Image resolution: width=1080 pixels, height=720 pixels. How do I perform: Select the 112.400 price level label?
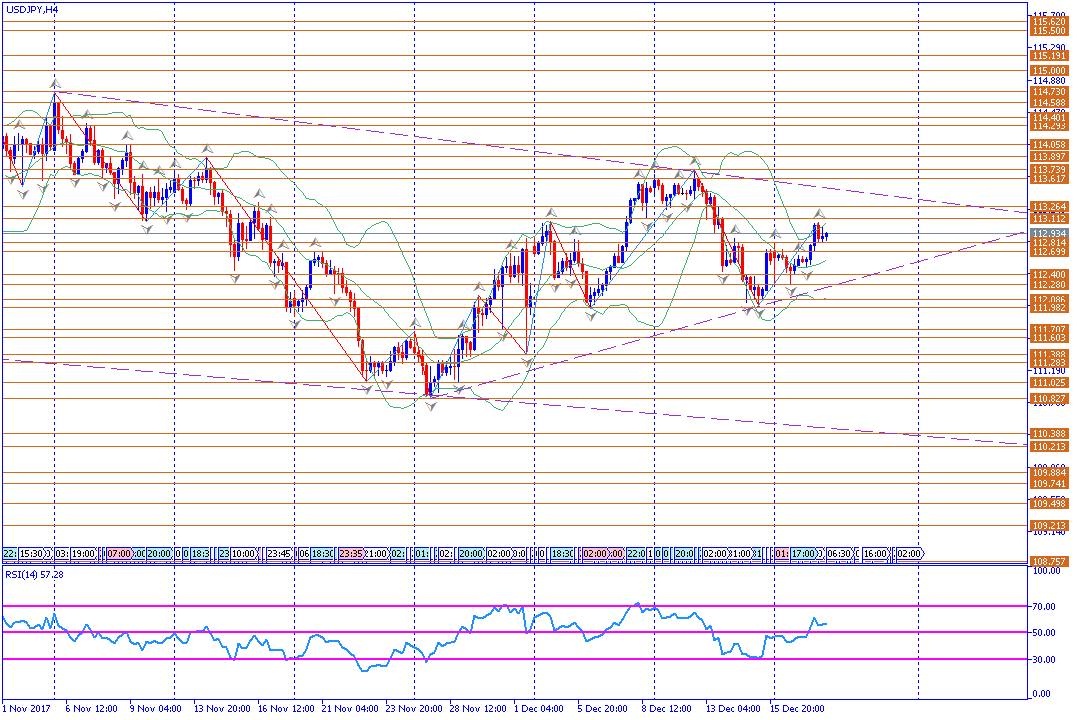1049,275
